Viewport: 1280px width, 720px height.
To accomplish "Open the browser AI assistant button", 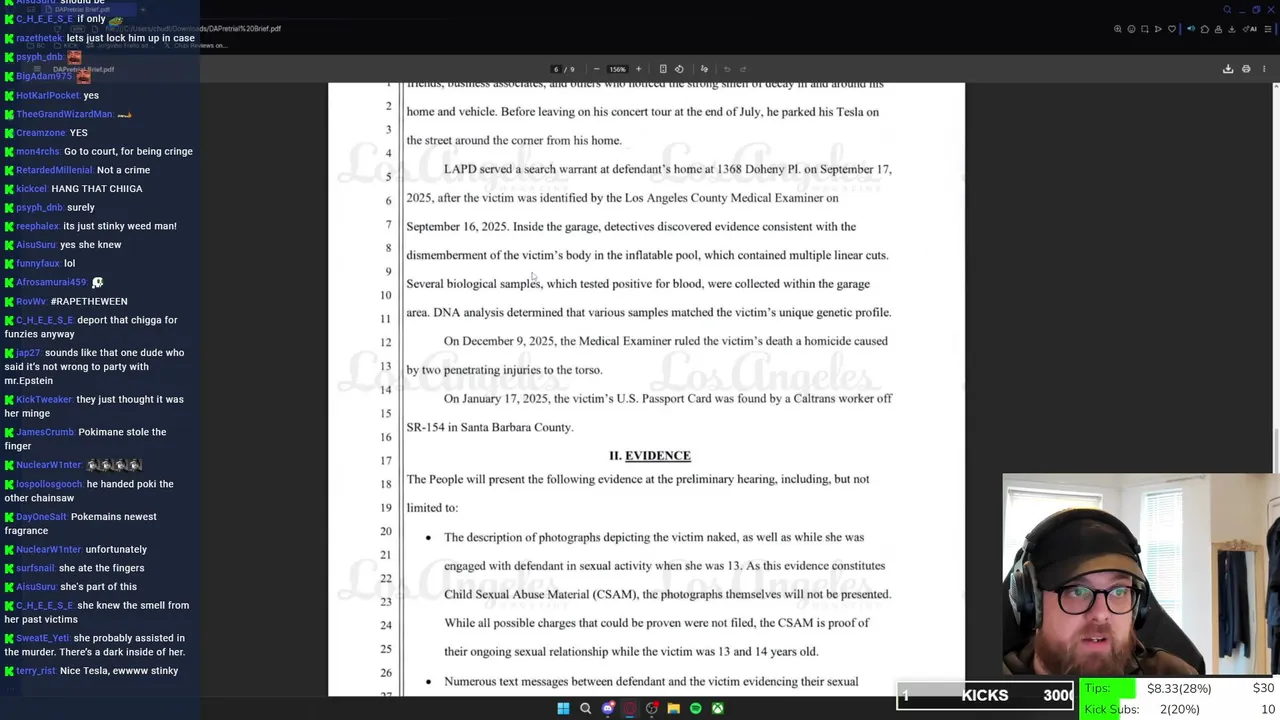I will pos(1251,29).
